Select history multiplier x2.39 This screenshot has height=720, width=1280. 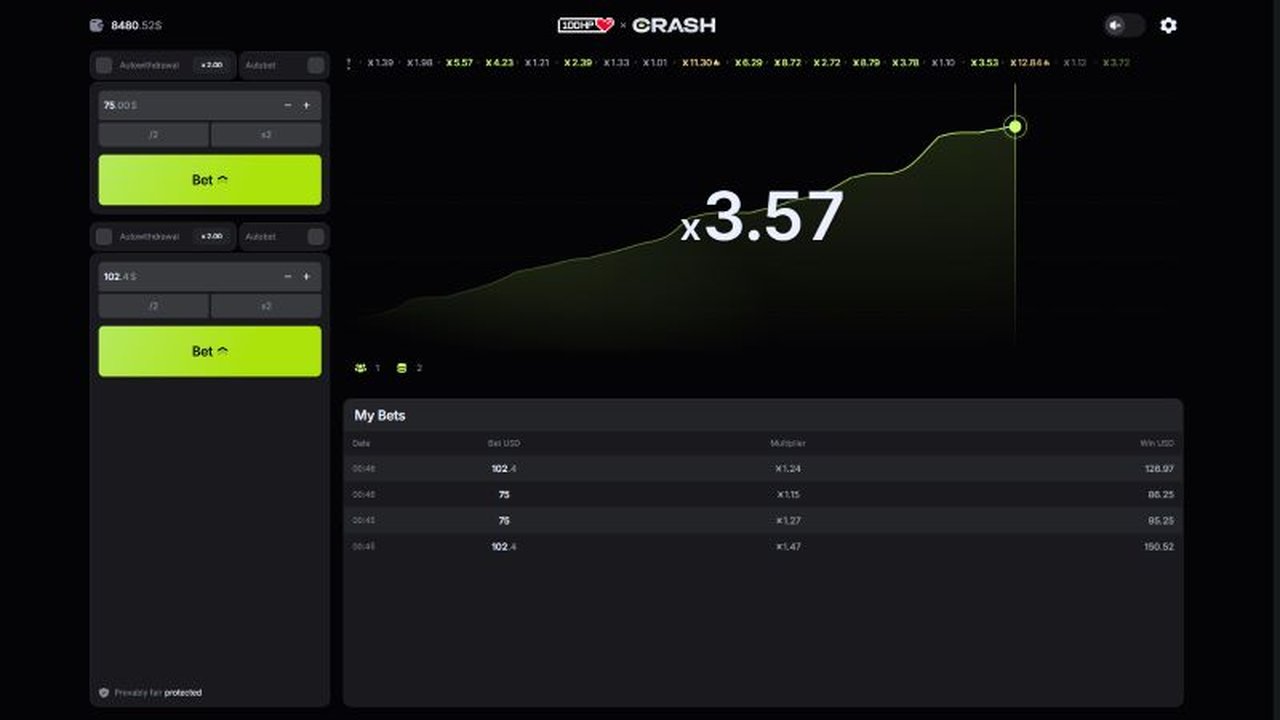point(577,63)
